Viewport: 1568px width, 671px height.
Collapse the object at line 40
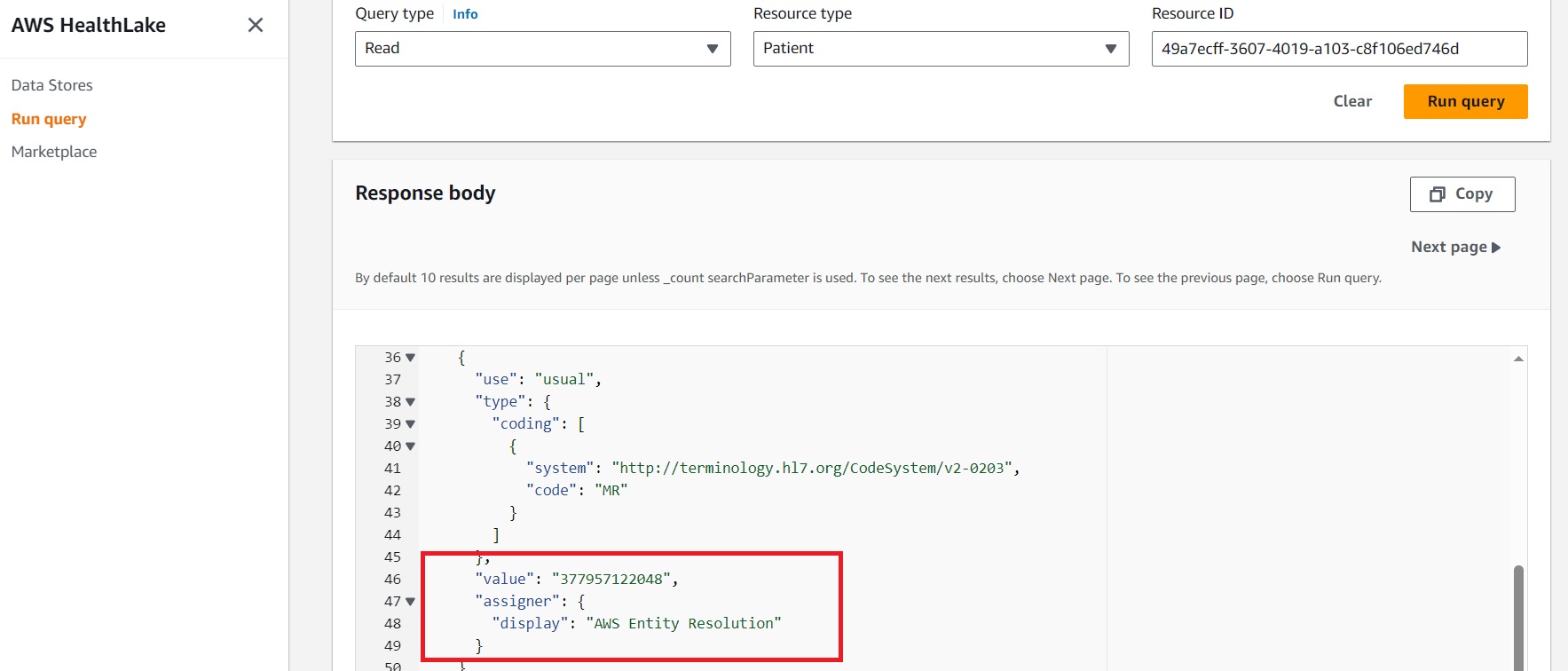(x=410, y=446)
